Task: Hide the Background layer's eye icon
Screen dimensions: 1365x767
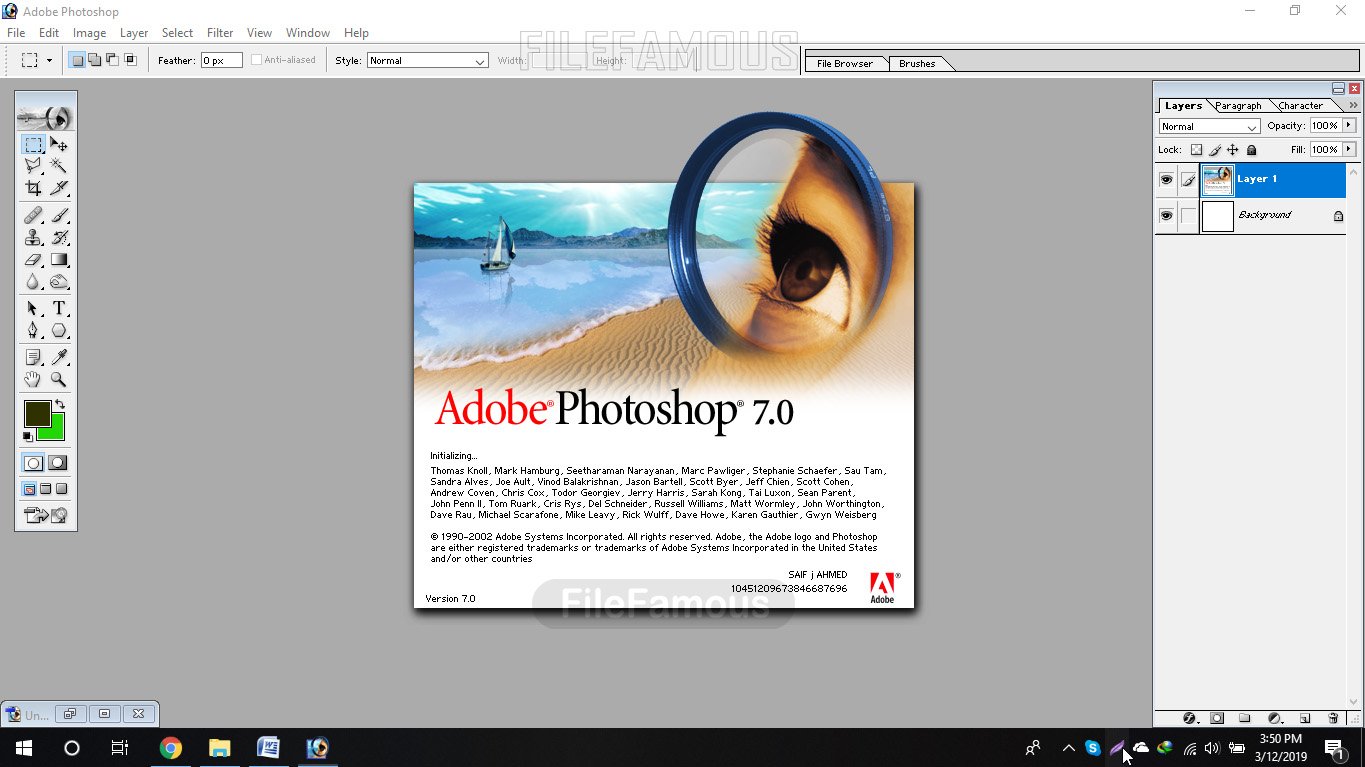Action: pos(1166,216)
